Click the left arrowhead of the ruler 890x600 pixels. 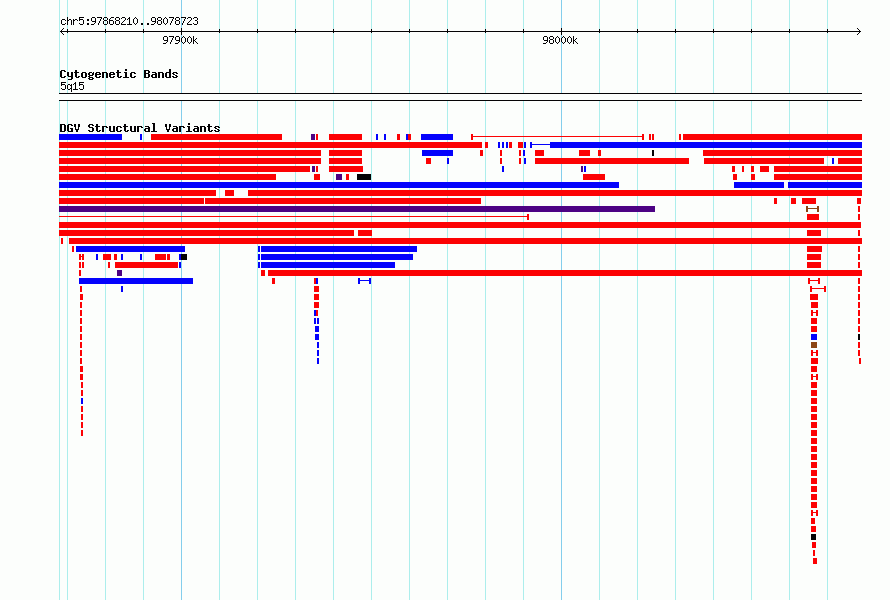click(62, 32)
